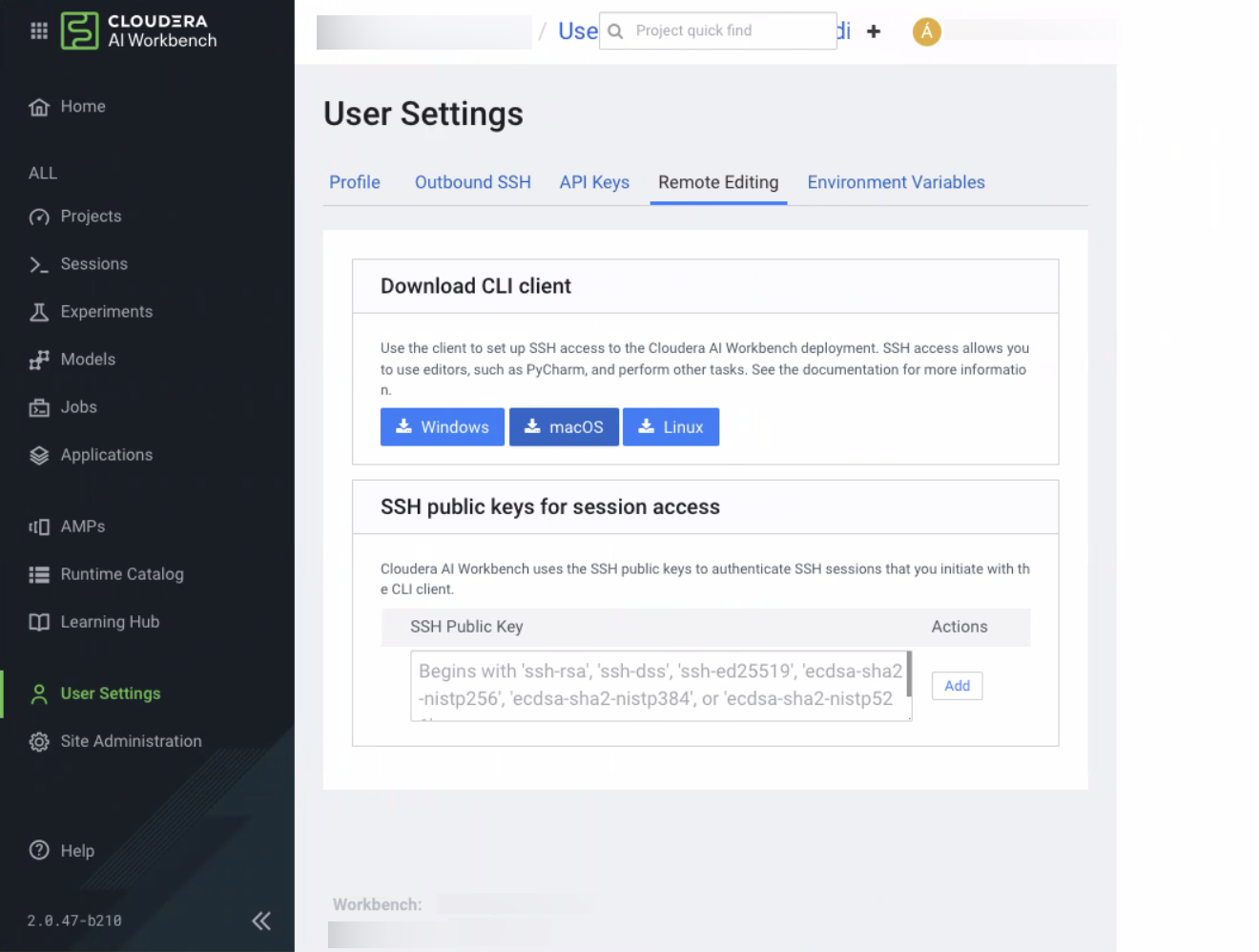Open Runtime Catalog from sidebar
This screenshot has height=952, width=1259.
coord(121,574)
